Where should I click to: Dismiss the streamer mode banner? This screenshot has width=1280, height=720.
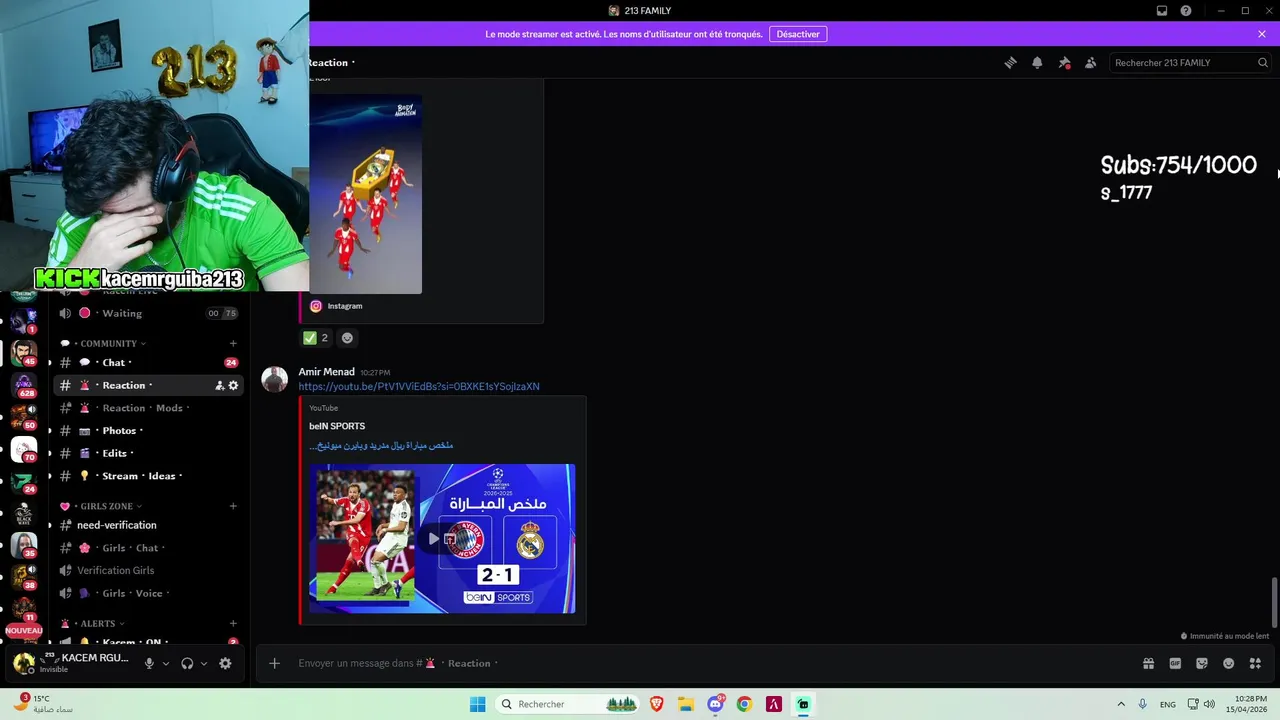1262,34
